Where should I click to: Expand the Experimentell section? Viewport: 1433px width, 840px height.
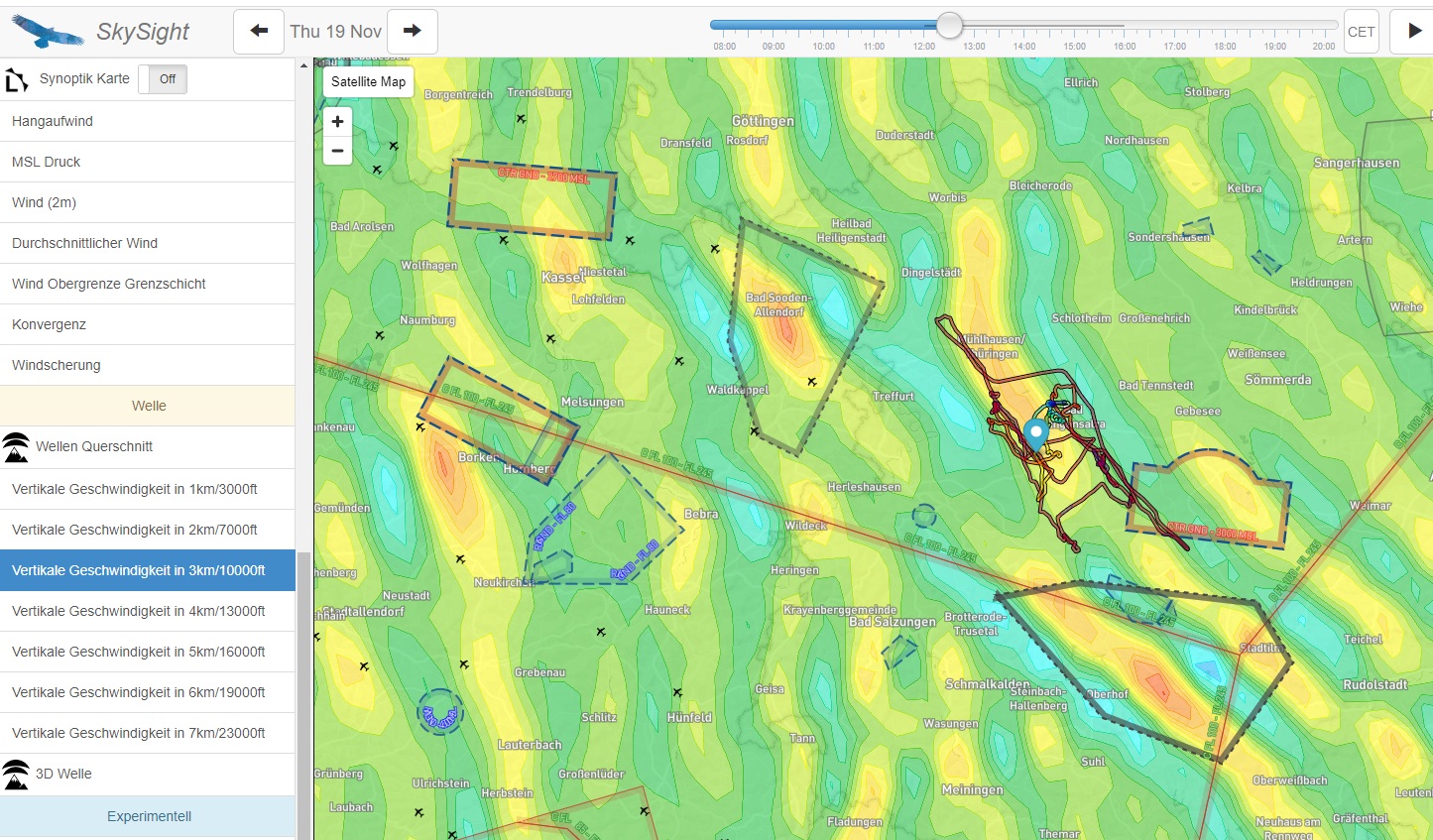[x=149, y=816]
